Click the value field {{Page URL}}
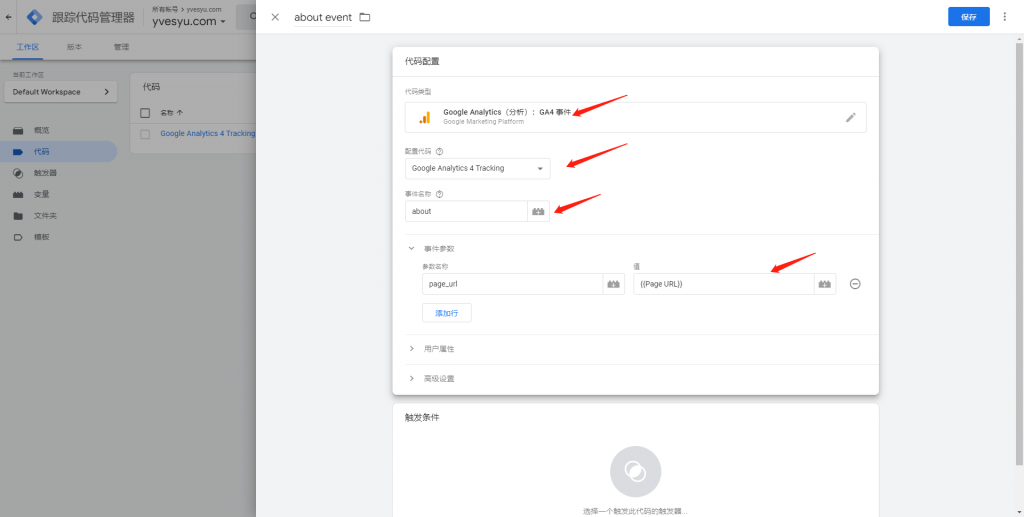 pos(724,284)
